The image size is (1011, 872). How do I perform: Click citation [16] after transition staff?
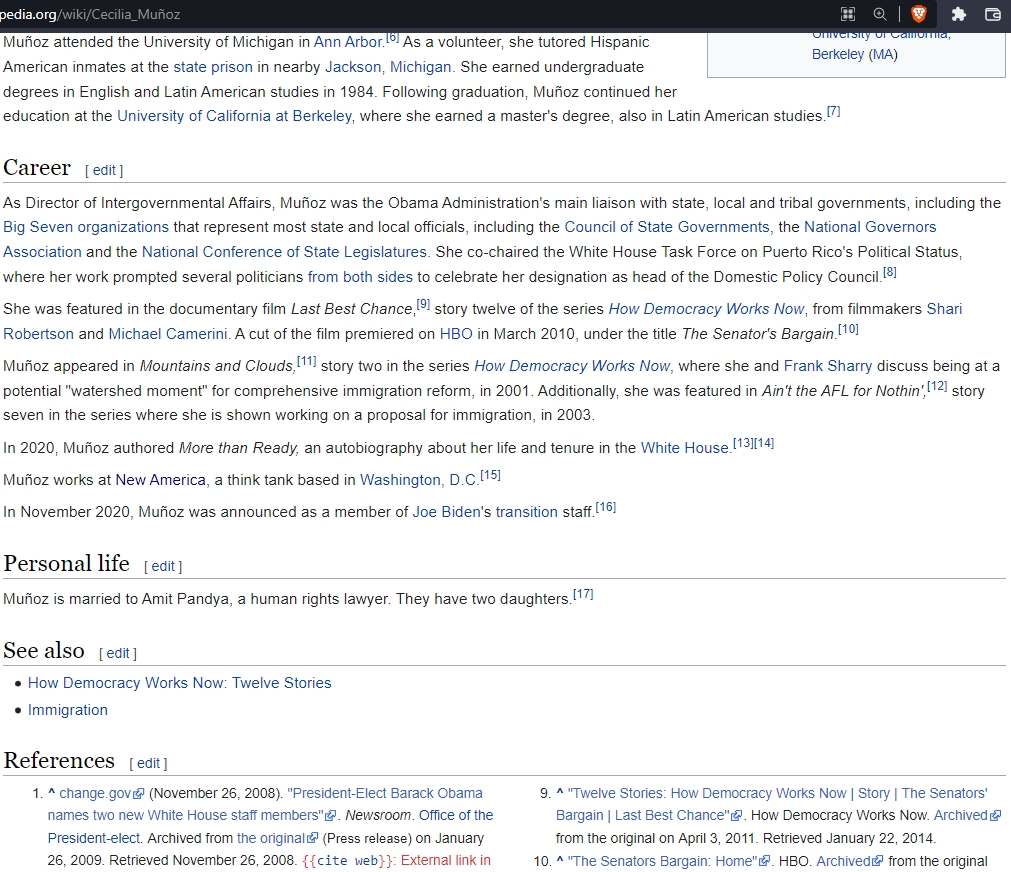[x=605, y=507]
